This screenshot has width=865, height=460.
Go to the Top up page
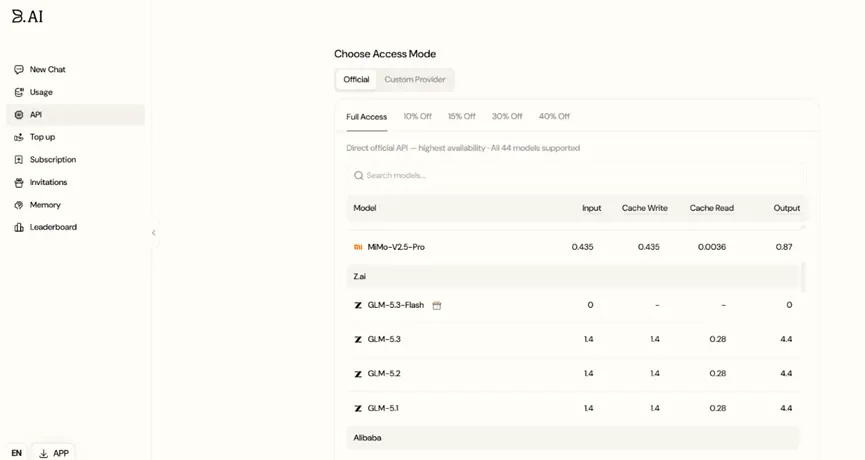[x=76, y=137]
